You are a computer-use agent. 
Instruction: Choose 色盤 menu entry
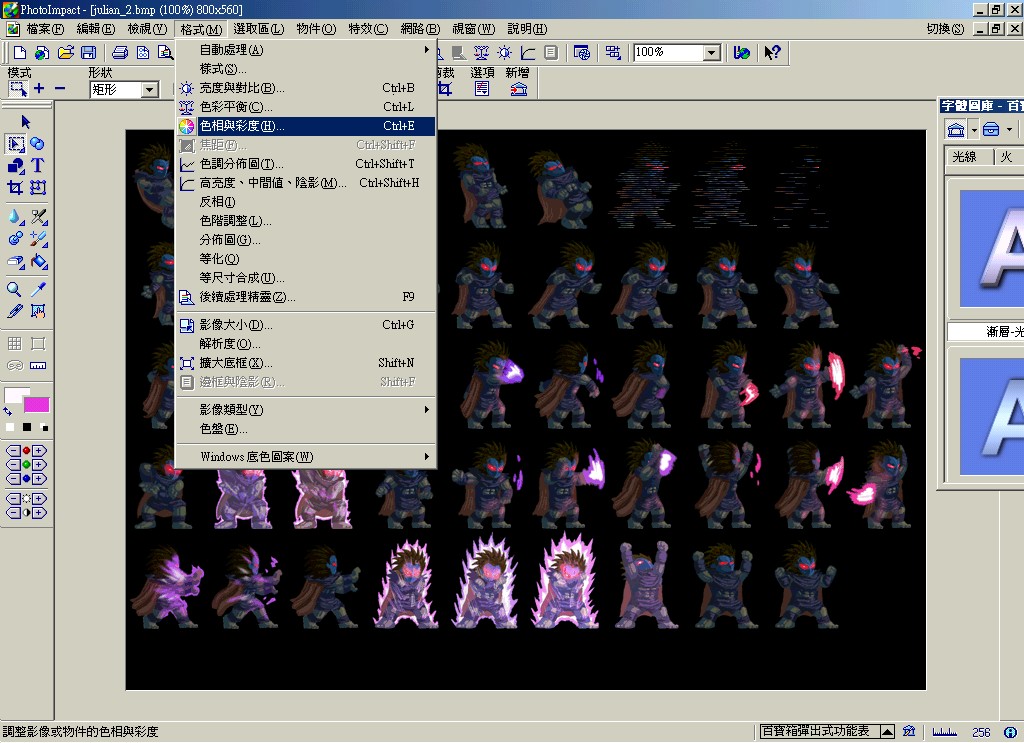pos(306,428)
